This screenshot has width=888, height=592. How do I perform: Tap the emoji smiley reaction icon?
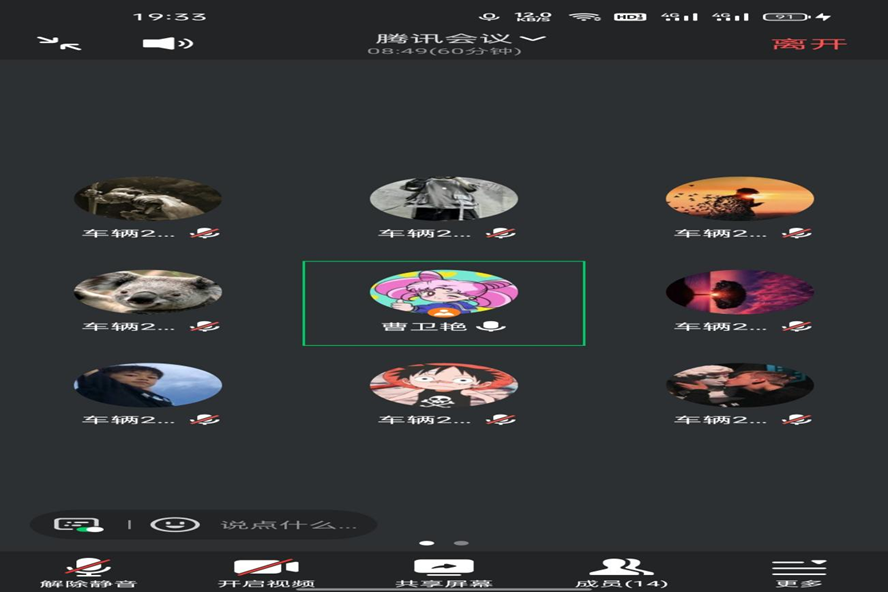175,524
